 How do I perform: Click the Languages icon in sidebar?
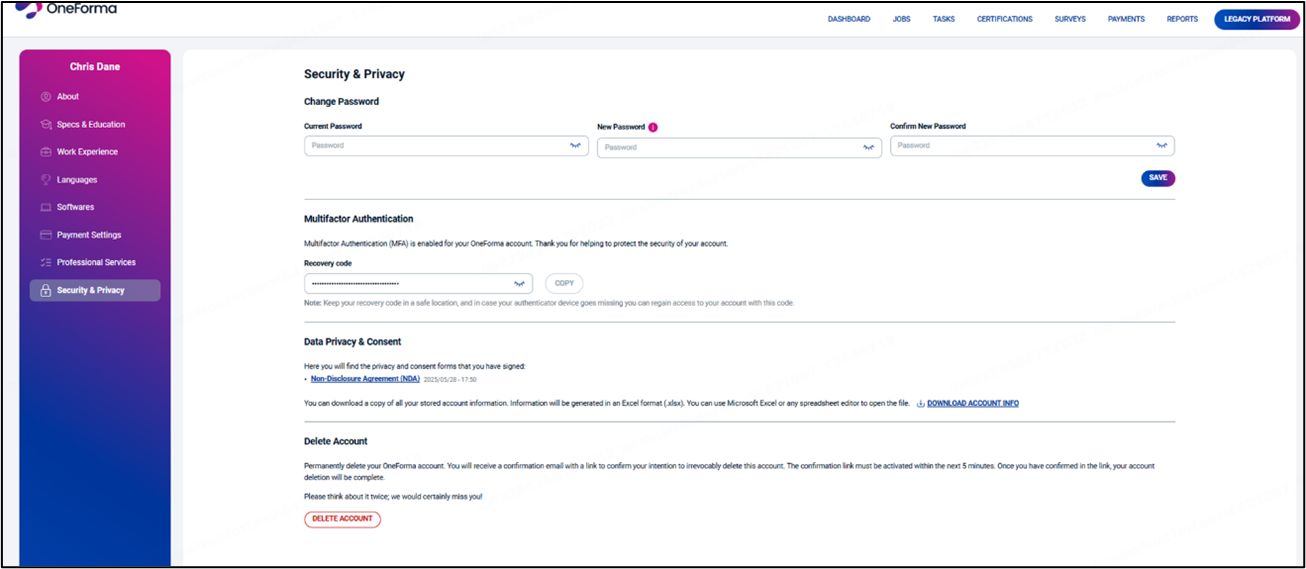[x=46, y=180]
